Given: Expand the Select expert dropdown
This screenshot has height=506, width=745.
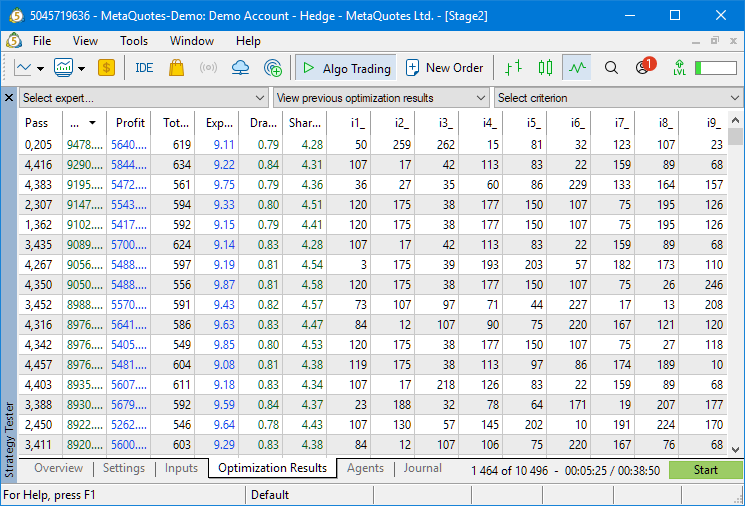Looking at the screenshot, I should [143, 98].
